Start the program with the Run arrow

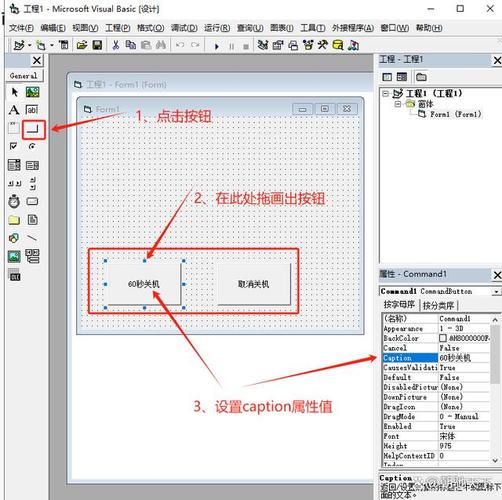pos(217,46)
